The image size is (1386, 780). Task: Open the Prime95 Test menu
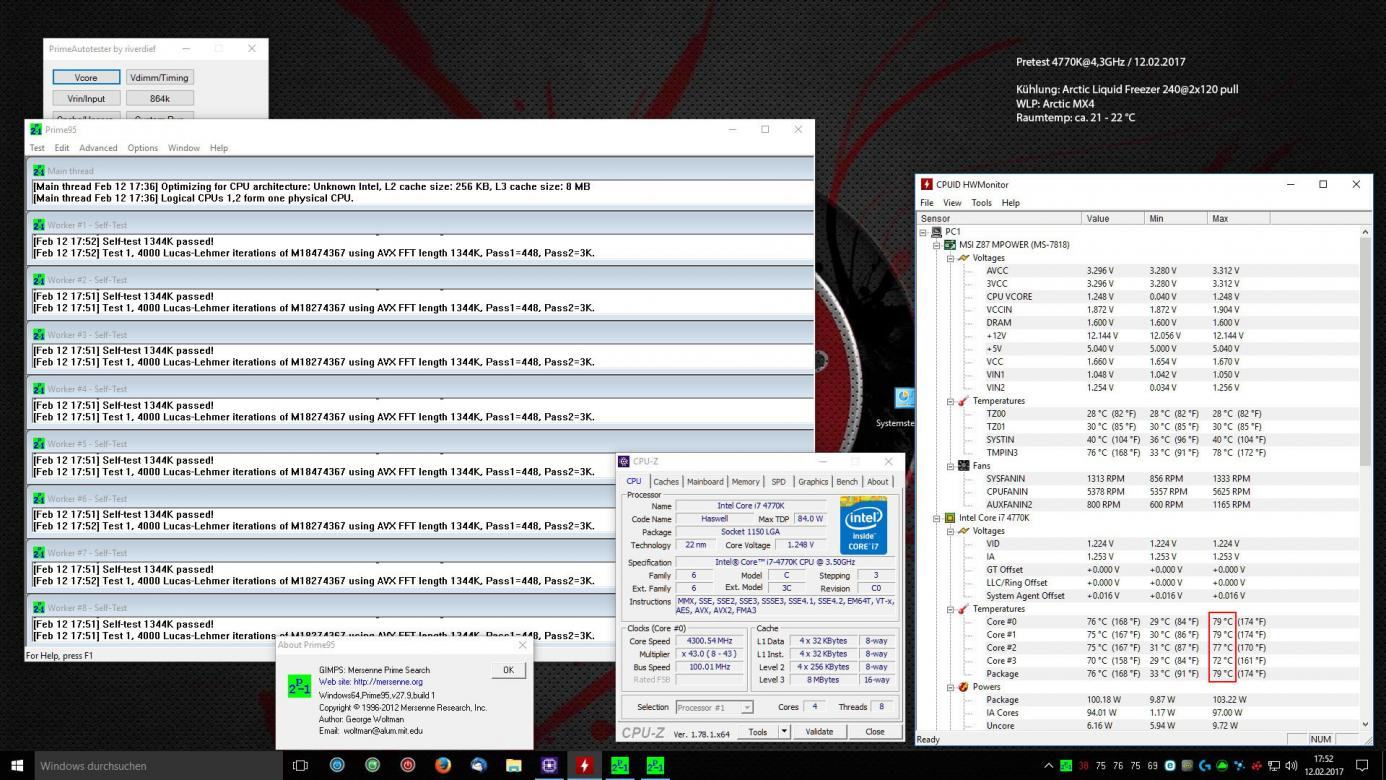37,148
